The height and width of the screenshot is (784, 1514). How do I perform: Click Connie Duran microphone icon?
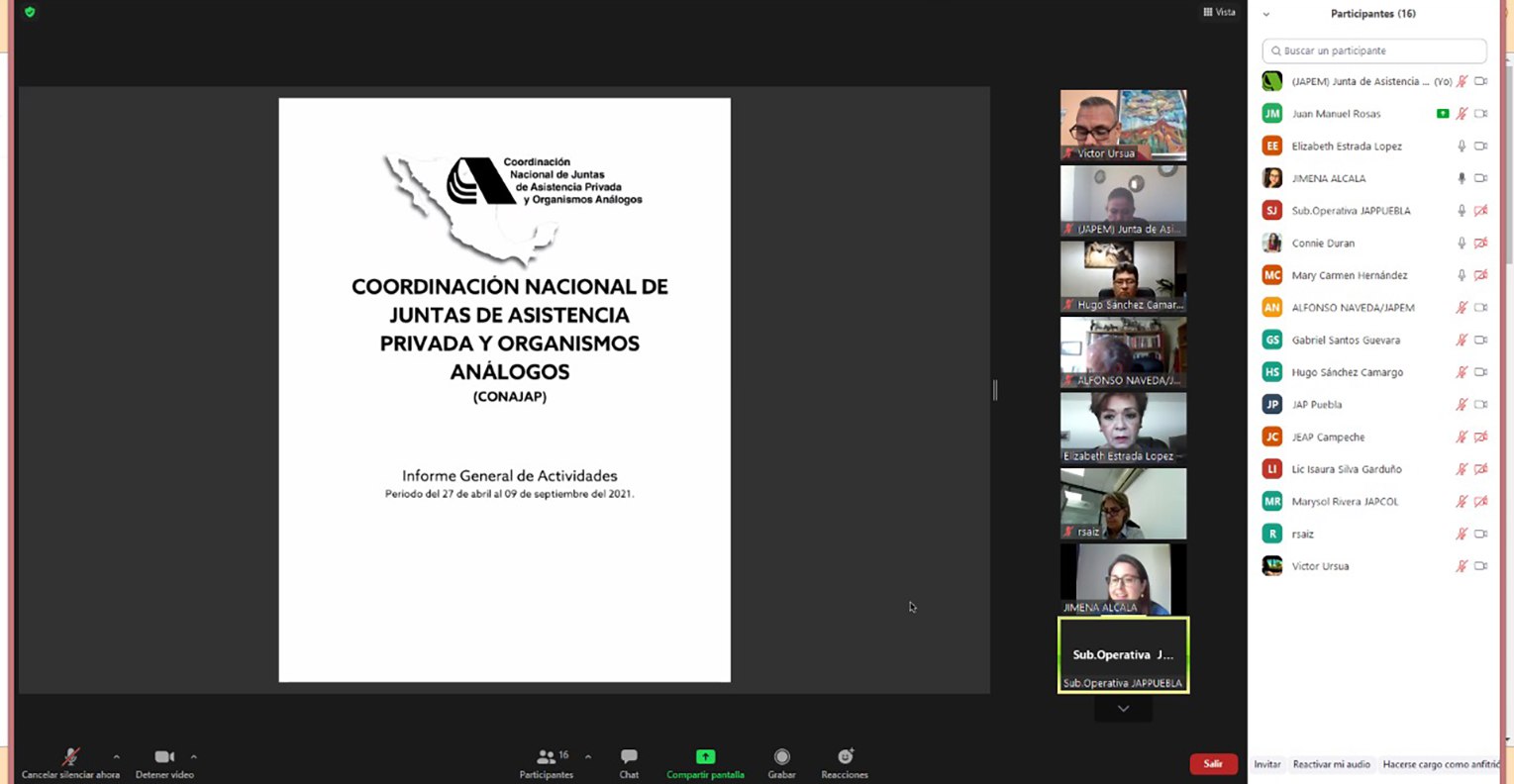1462,244
